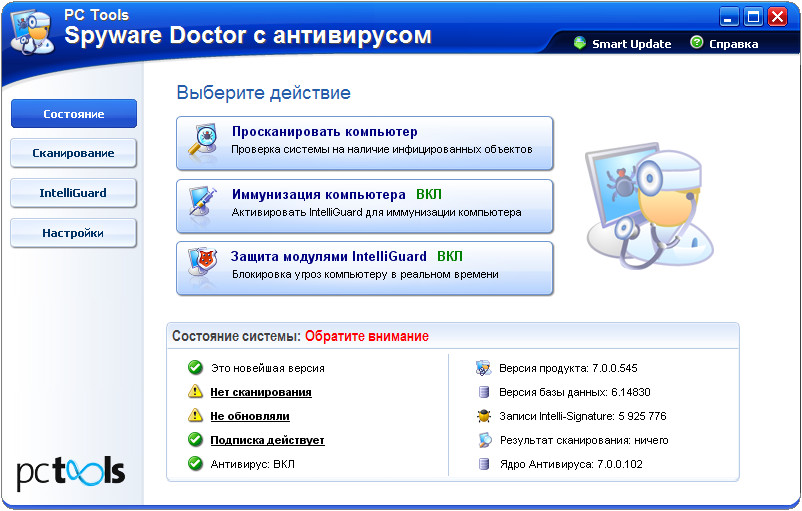The image size is (802, 511).
Task: Follow the Не обновляли link
Action: 250,416
